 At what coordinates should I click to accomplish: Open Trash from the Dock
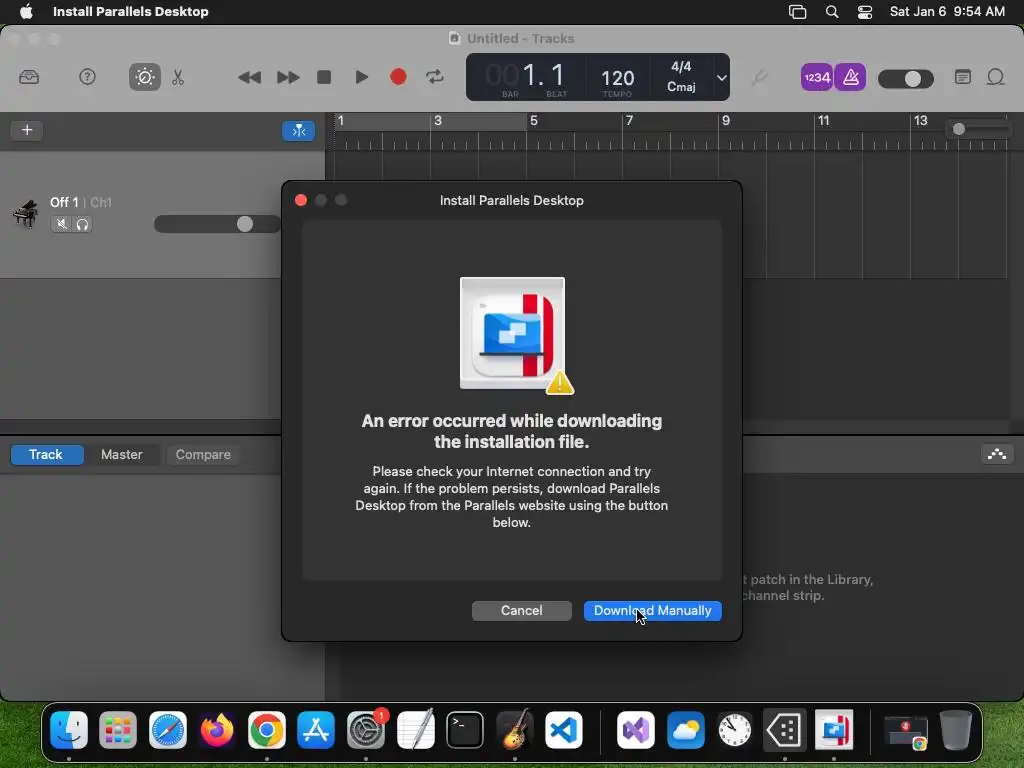click(x=955, y=730)
